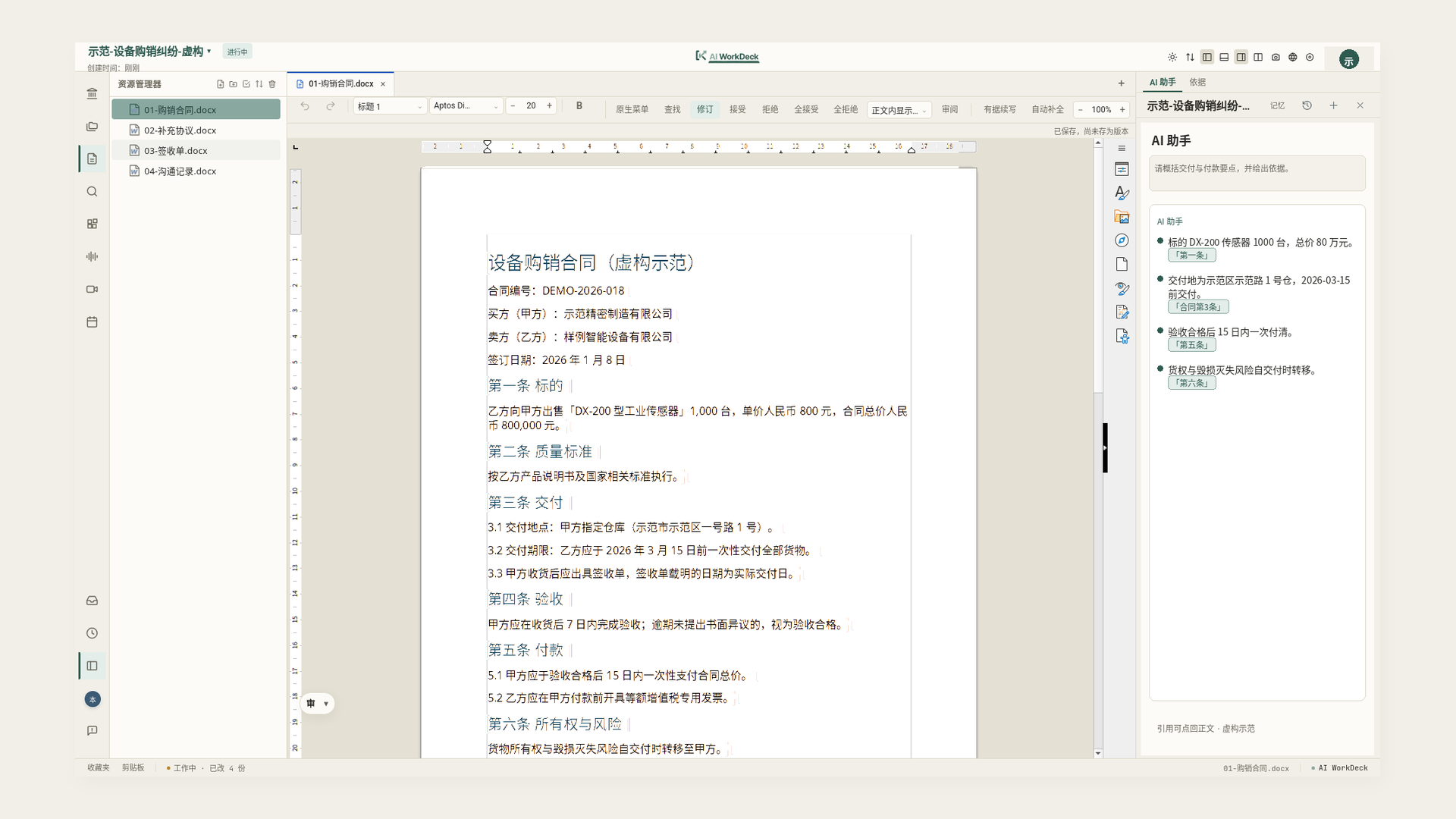The height and width of the screenshot is (819, 1456).
Task: Create new folder in 资源管理器
Action: (233, 84)
